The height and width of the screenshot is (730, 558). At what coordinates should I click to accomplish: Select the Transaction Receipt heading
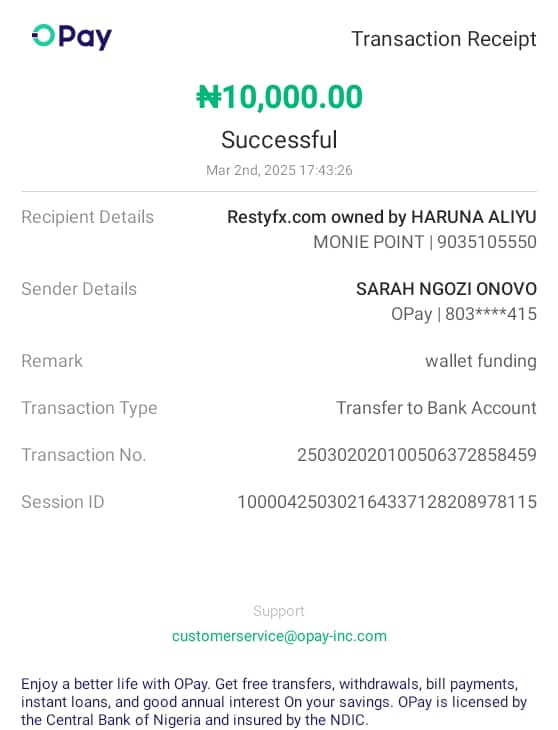tap(444, 39)
